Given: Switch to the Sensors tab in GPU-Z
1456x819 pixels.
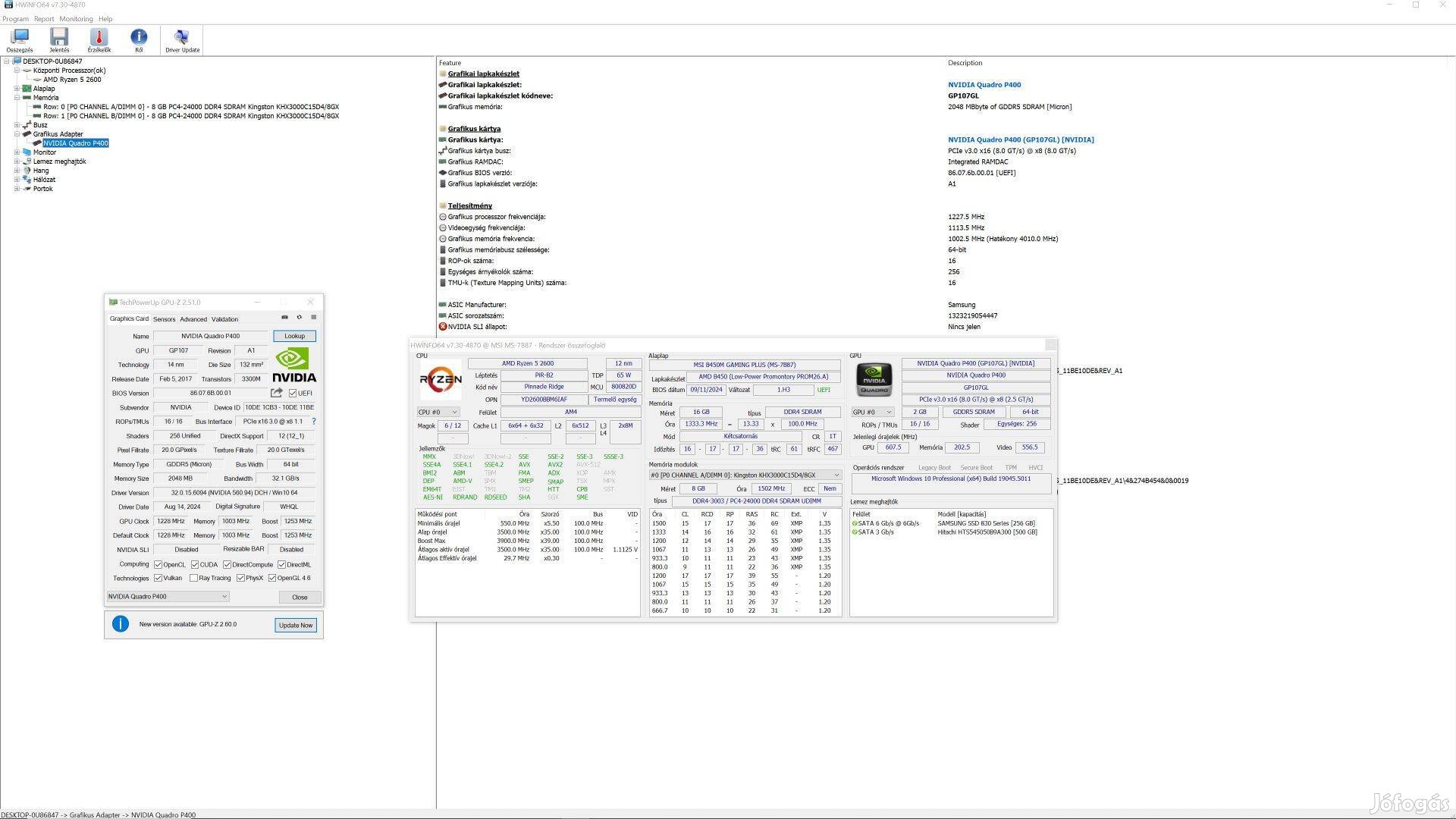Looking at the screenshot, I should (164, 319).
